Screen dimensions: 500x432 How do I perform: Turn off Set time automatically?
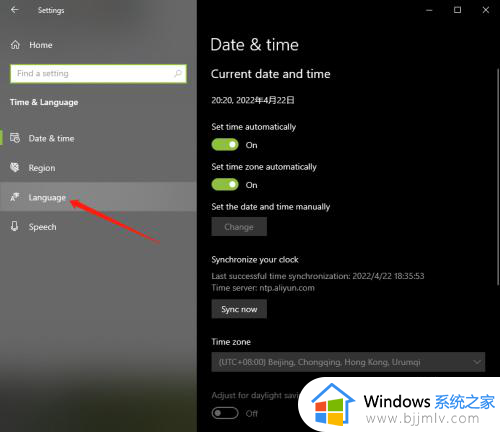[225, 145]
